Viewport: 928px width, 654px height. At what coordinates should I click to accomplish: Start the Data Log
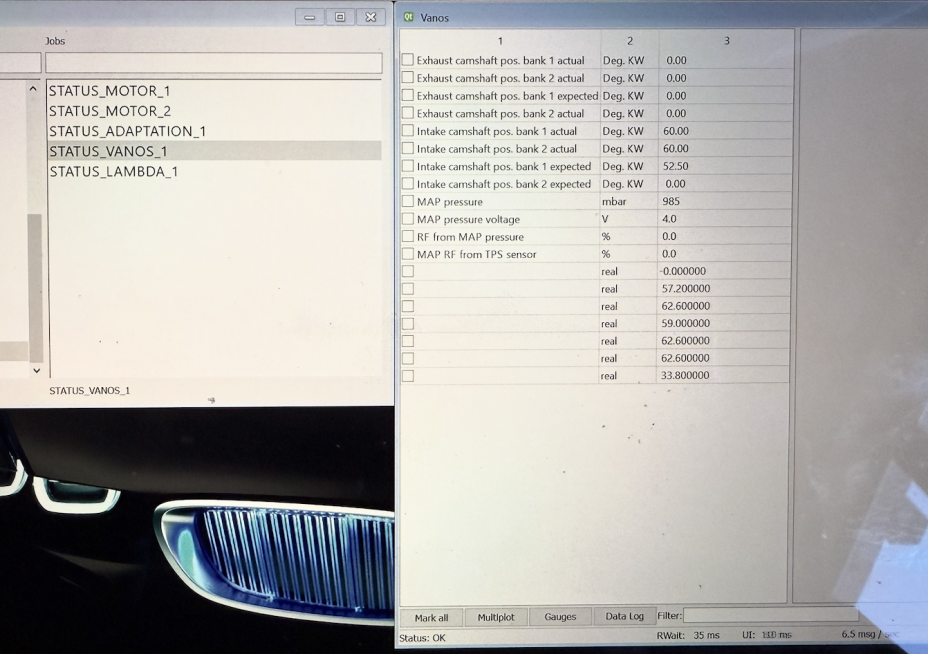(x=624, y=617)
